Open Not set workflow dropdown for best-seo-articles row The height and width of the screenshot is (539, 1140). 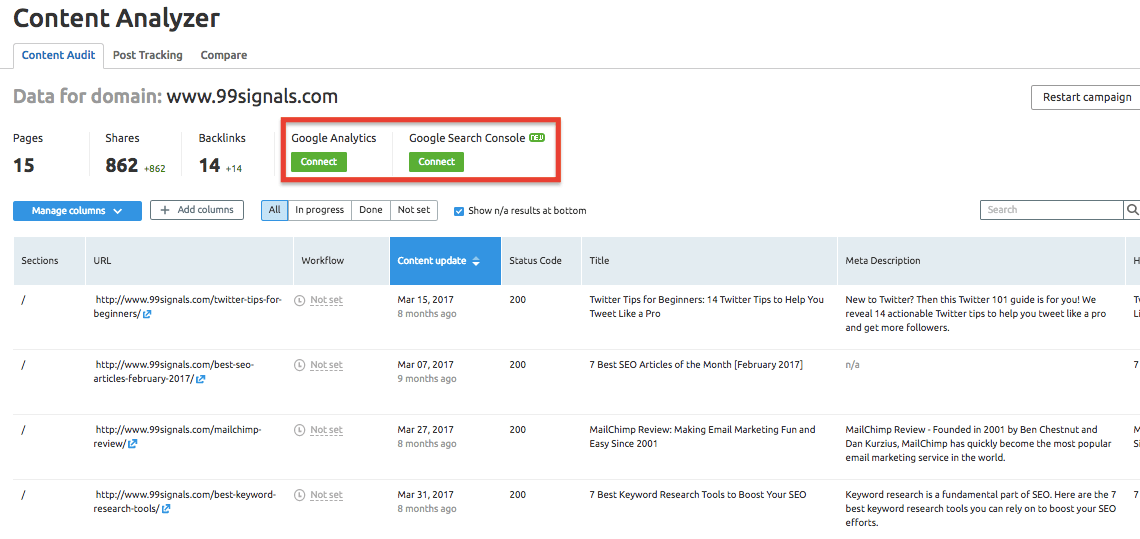coord(326,366)
